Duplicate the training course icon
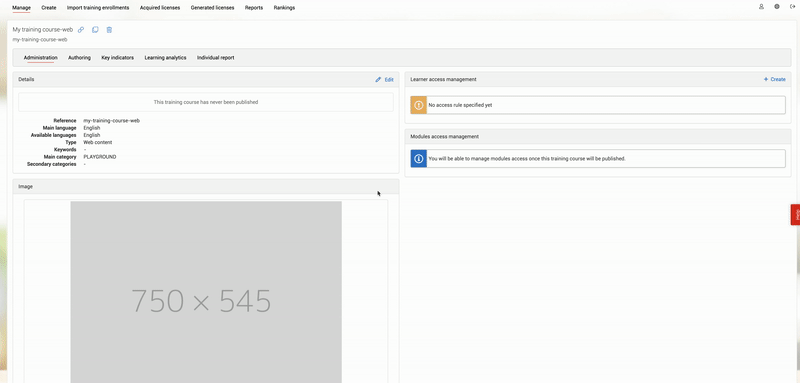The height and width of the screenshot is (383, 800). coord(95,30)
